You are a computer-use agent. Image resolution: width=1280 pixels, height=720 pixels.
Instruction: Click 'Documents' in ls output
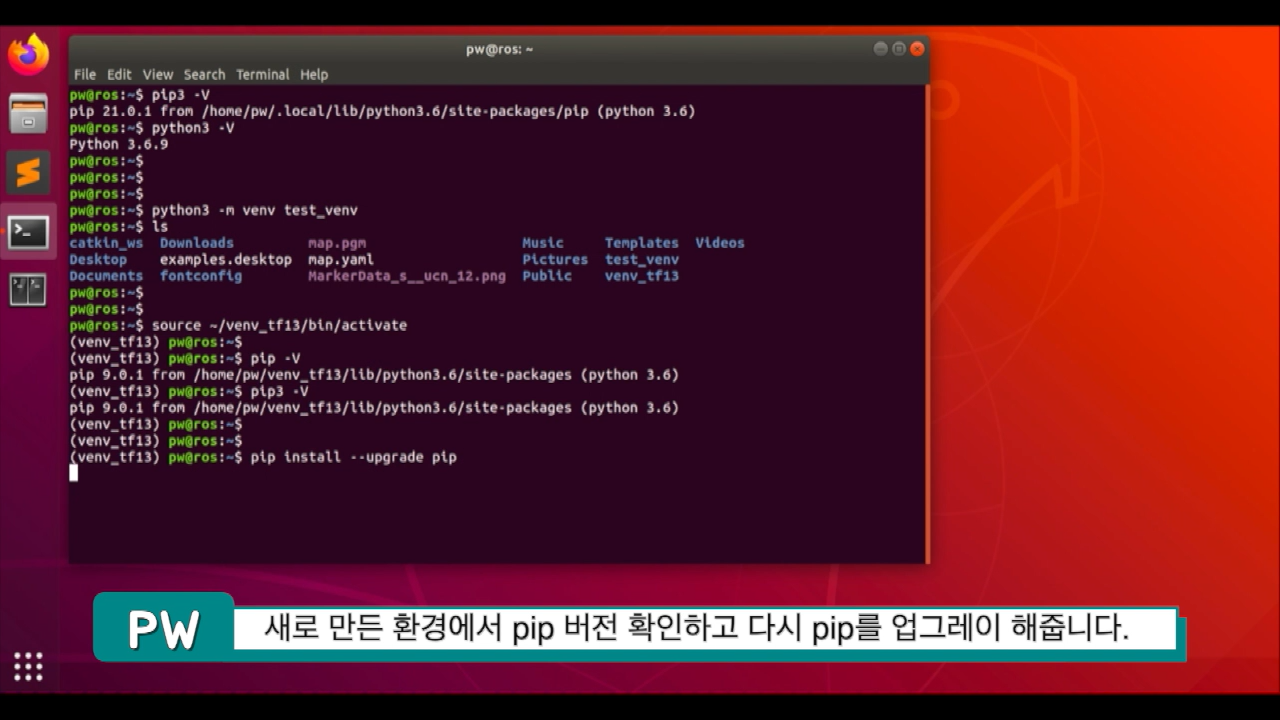(106, 276)
